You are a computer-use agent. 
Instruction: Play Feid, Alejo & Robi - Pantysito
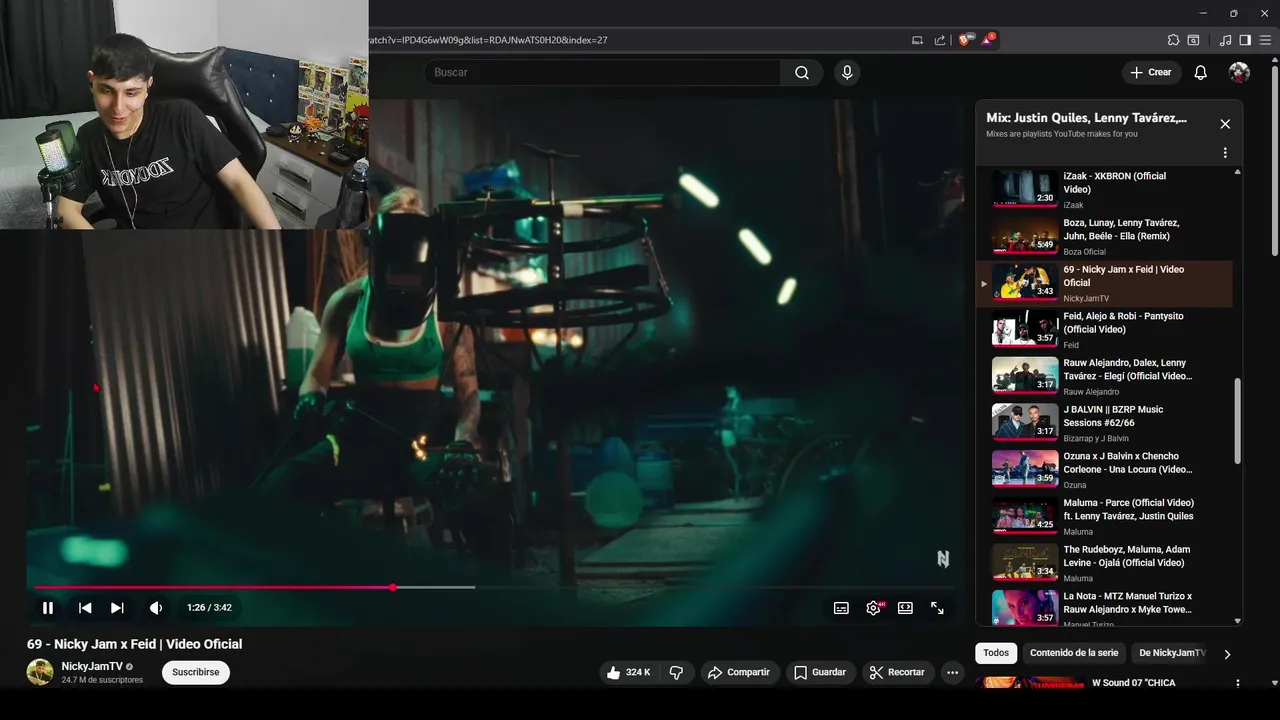click(x=1104, y=330)
